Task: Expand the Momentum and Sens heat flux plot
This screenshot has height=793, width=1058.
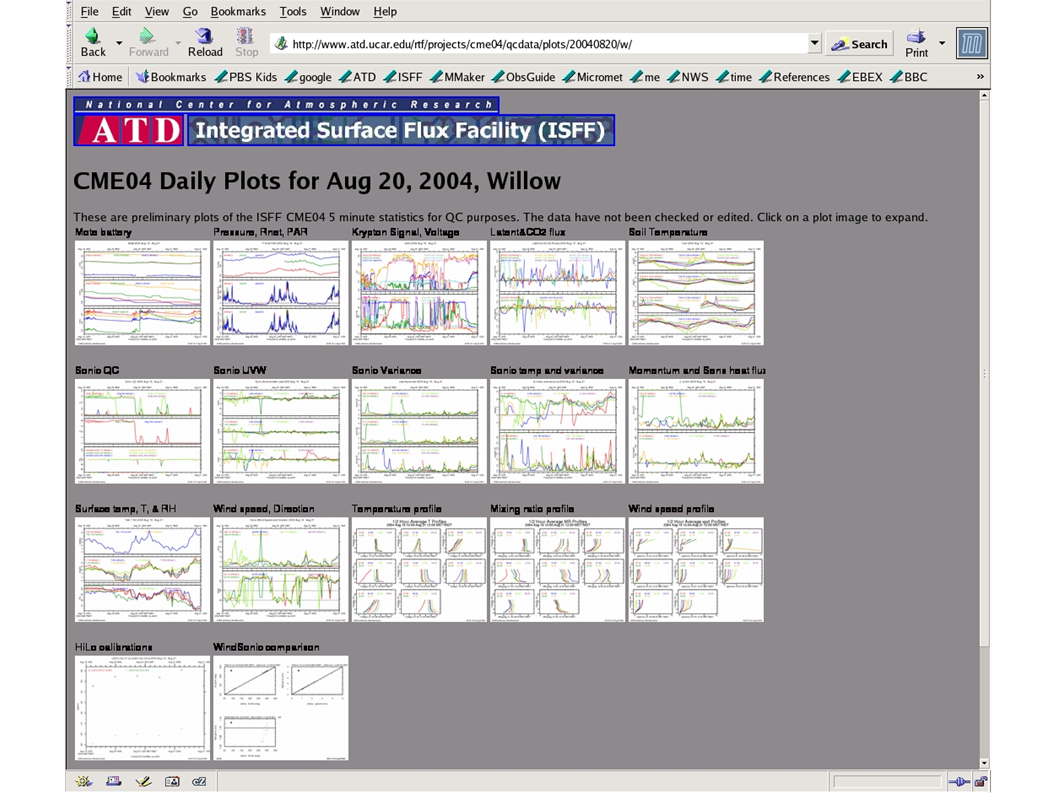Action: (696, 431)
